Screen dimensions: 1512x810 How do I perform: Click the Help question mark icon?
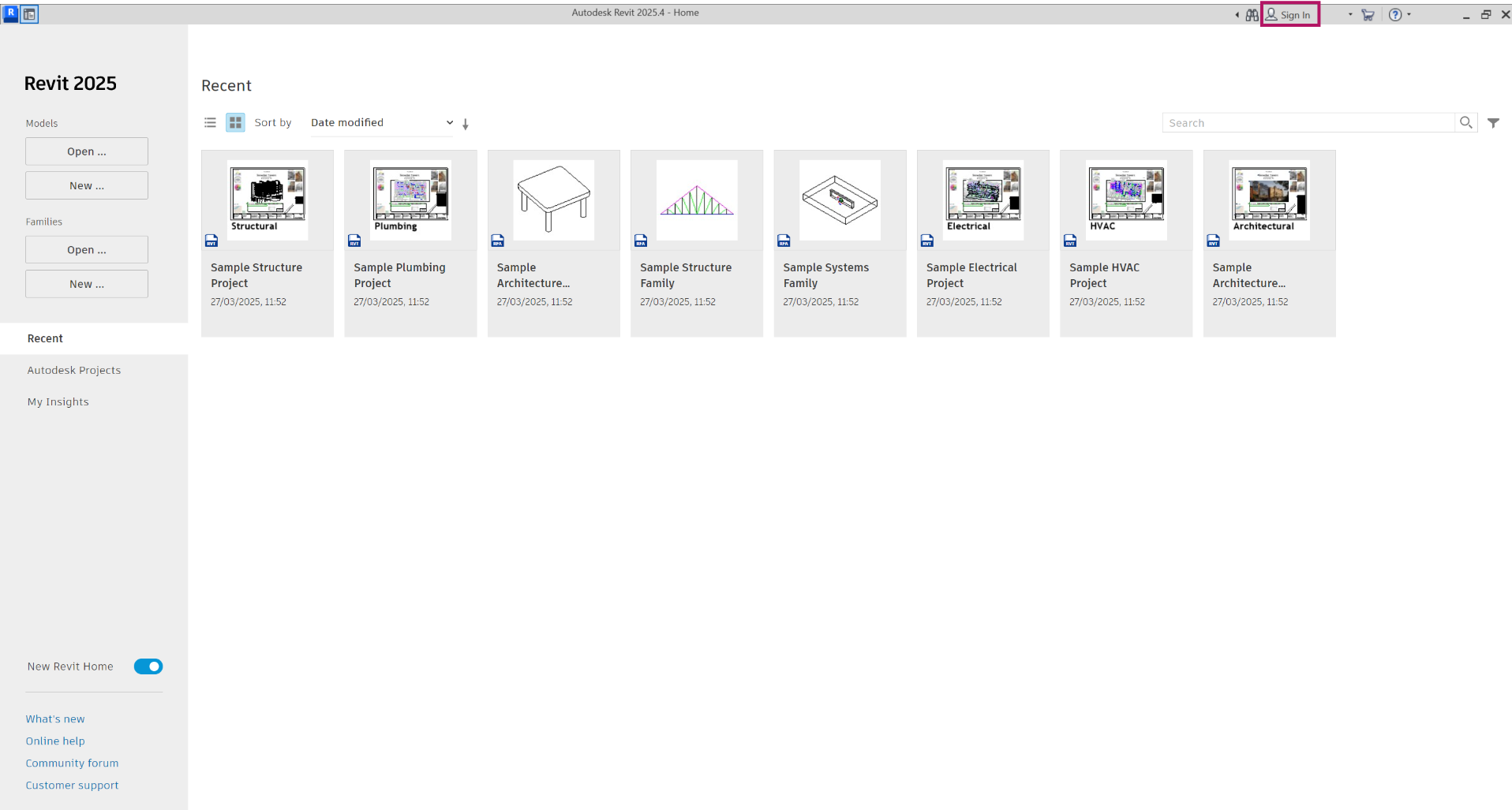point(1395,15)
